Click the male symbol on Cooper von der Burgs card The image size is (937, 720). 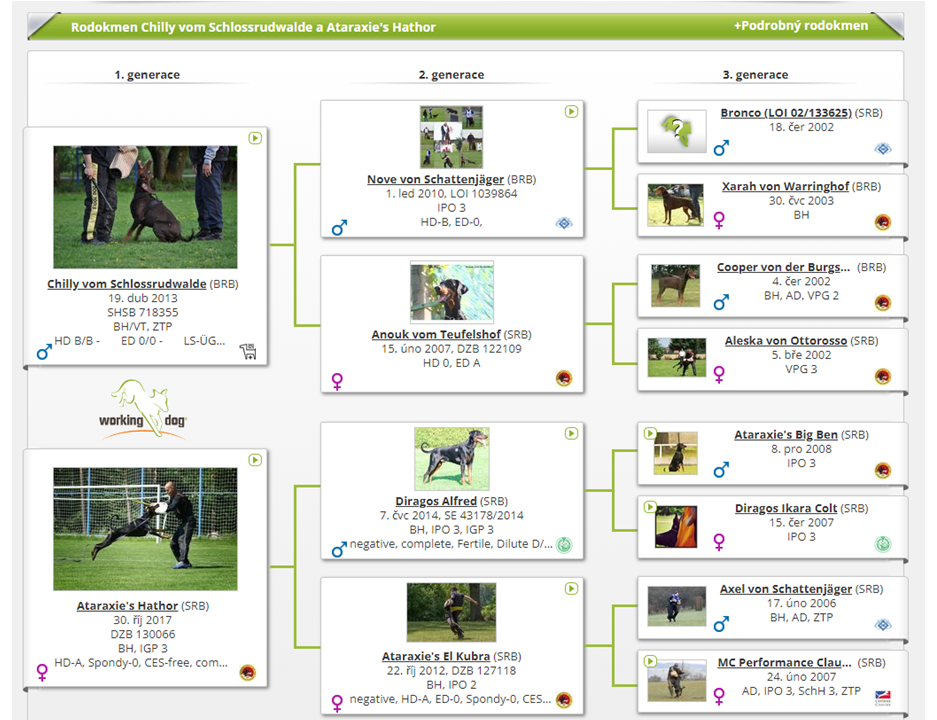pyautogui.click(x=721, y=302)
